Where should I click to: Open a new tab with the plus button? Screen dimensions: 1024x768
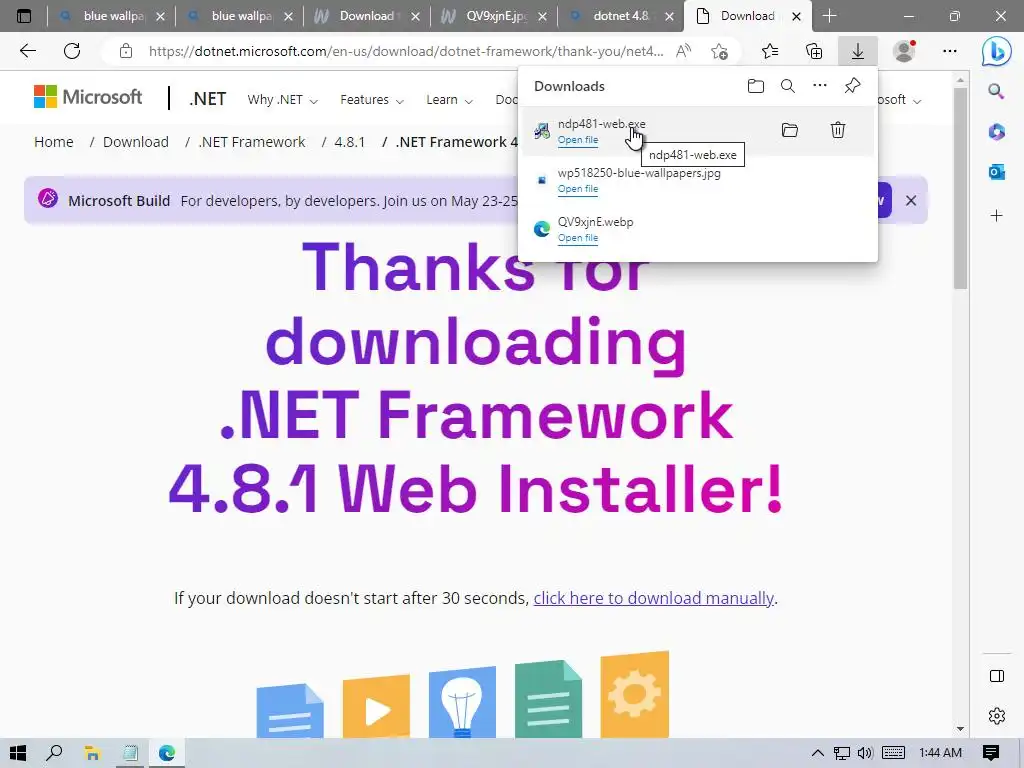click(829, 16)
